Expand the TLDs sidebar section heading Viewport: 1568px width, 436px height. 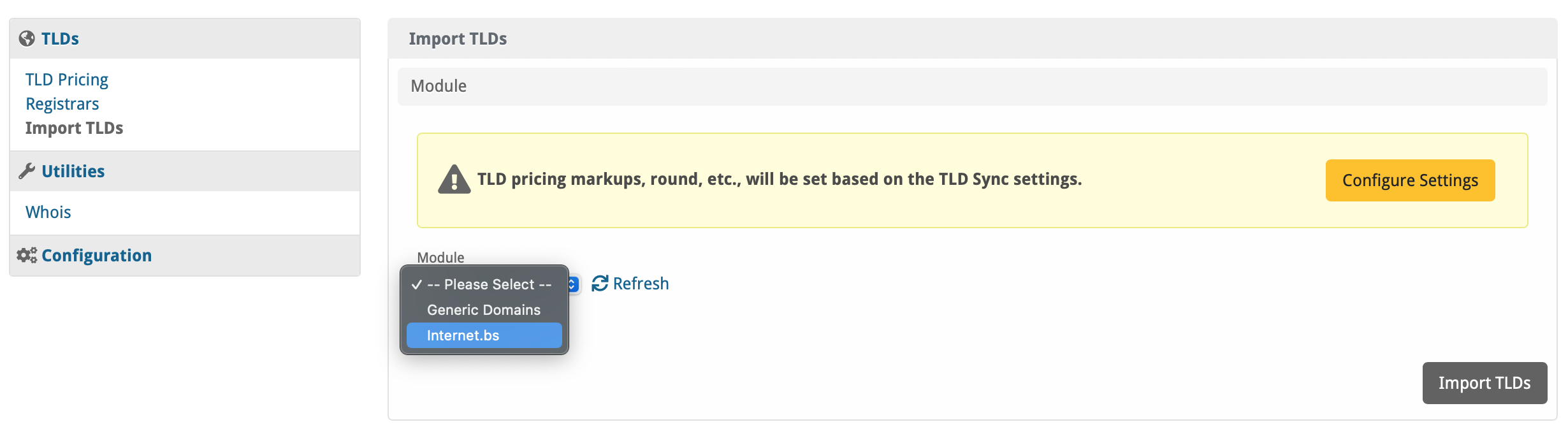tap(61, 39)
